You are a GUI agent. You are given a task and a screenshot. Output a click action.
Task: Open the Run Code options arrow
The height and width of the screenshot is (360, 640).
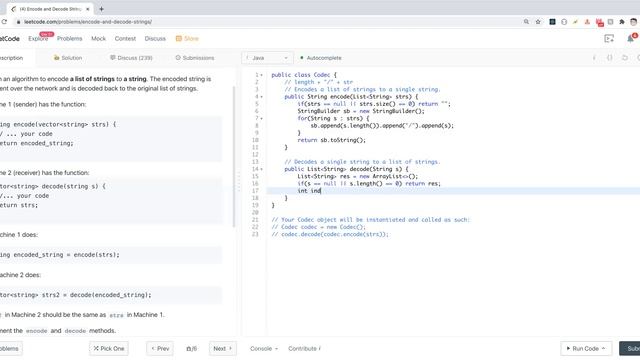click(604, 349)
